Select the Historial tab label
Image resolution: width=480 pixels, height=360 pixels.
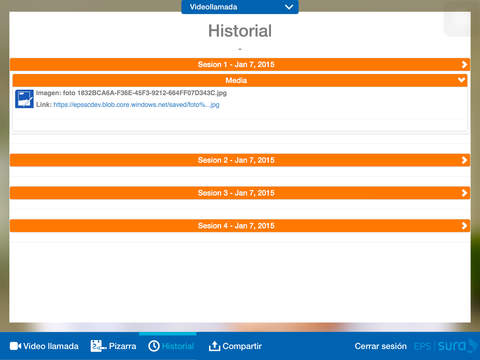point(178,346)
